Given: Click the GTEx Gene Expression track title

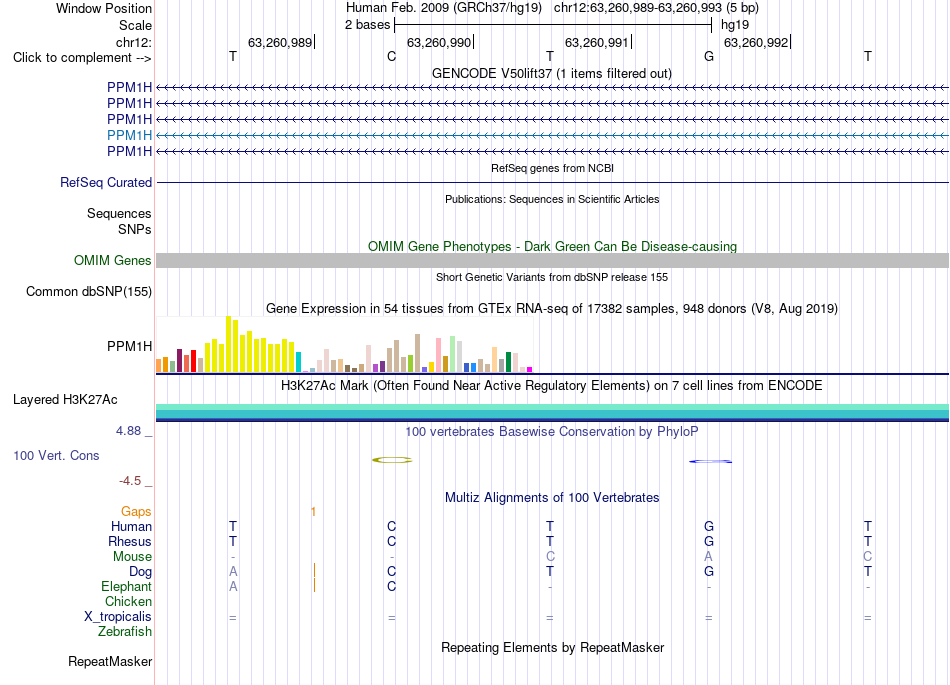Looking at the screenshot, I should [x=552, y=308].
